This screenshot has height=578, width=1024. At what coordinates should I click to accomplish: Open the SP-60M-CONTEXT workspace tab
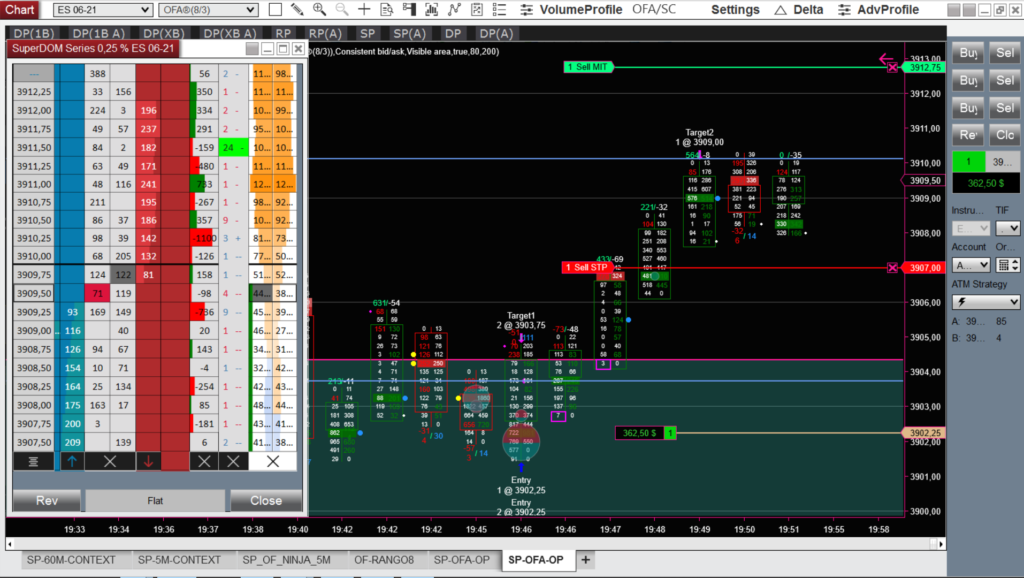71,560
